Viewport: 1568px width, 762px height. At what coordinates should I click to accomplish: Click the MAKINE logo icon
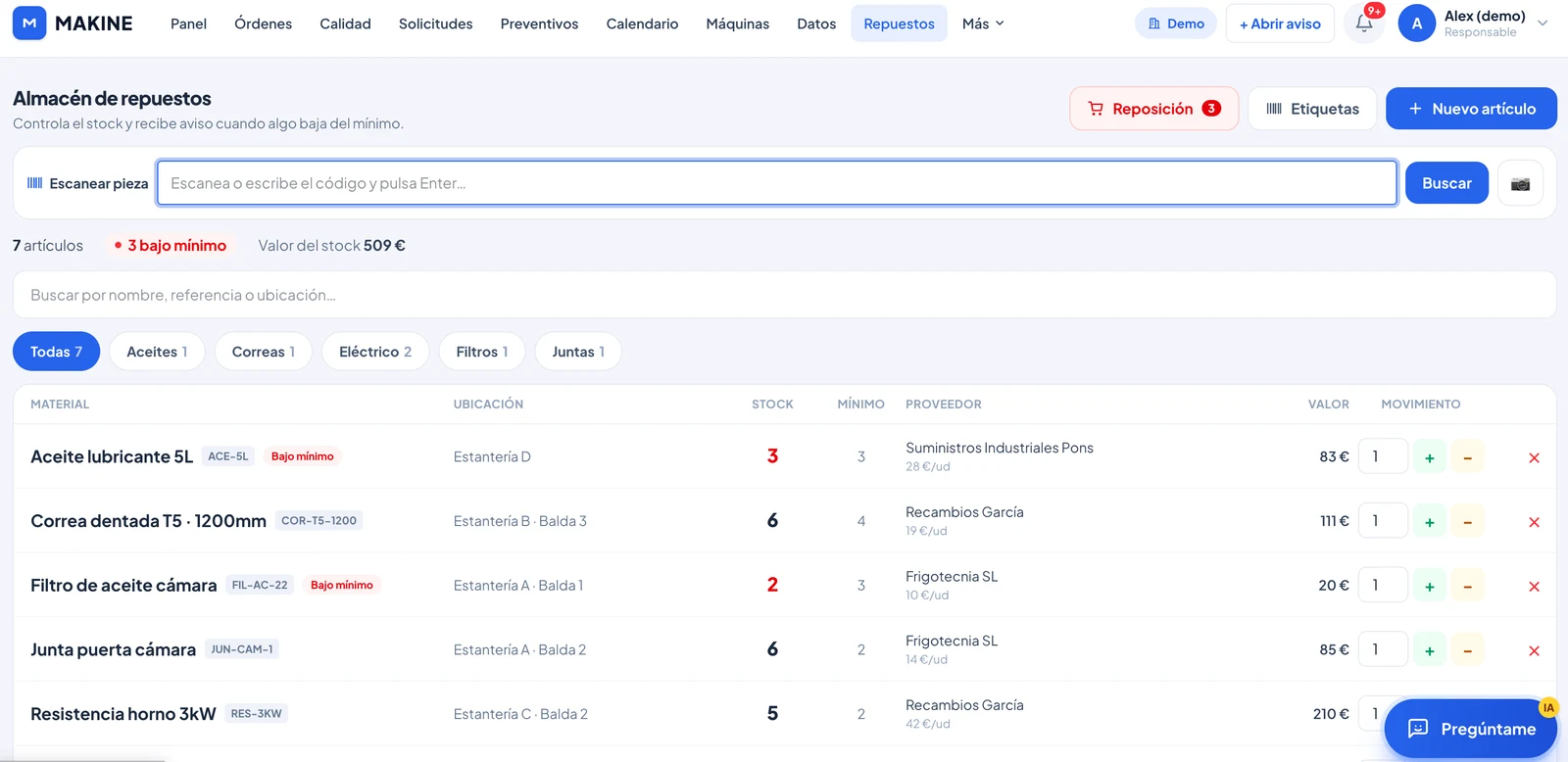point(29,24)
